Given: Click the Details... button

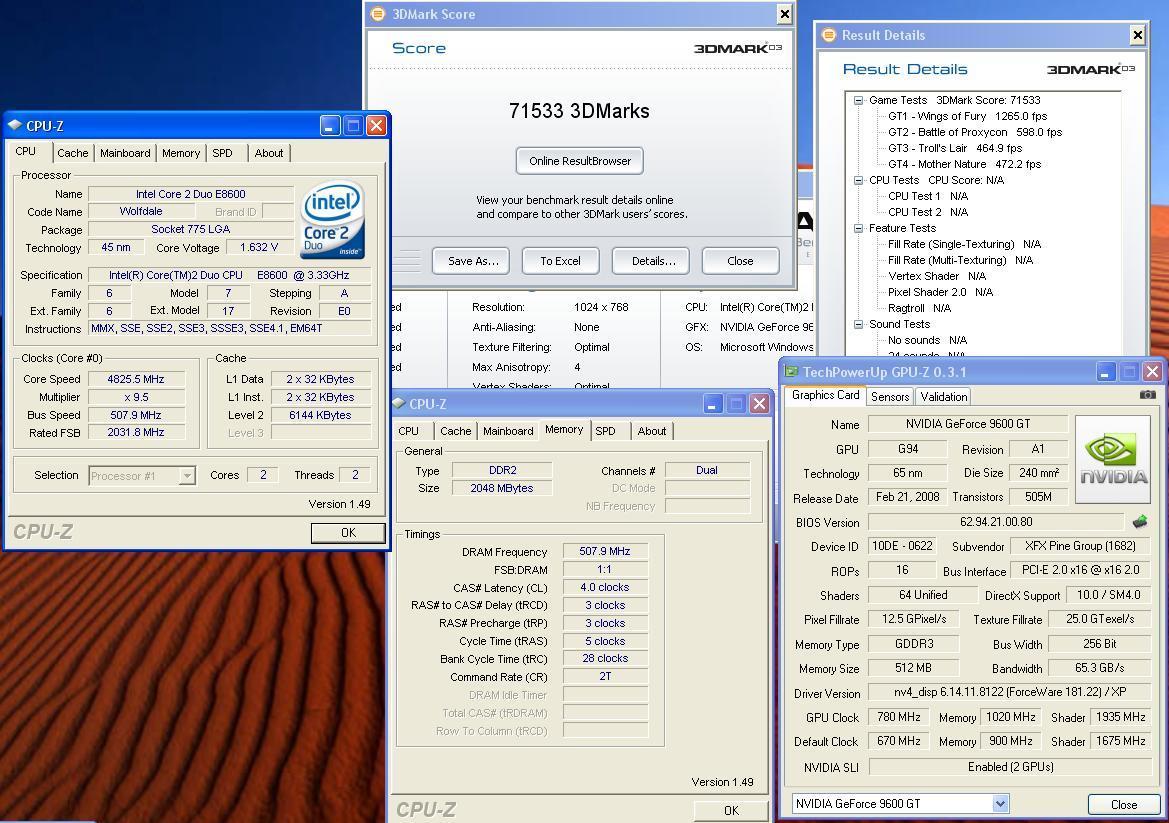Looking at the screenshot, I should [x=653, y=261].
